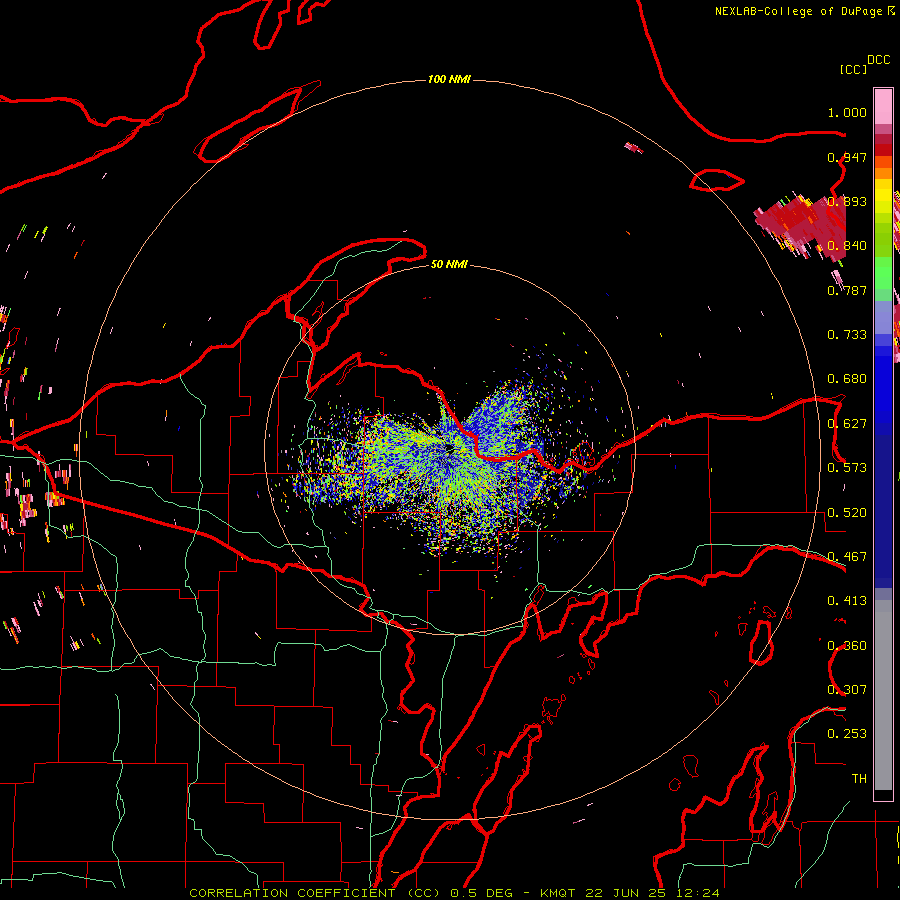Pick the bright green segment of color bar
Screen dimensions: 900x900
click(883, 273)
